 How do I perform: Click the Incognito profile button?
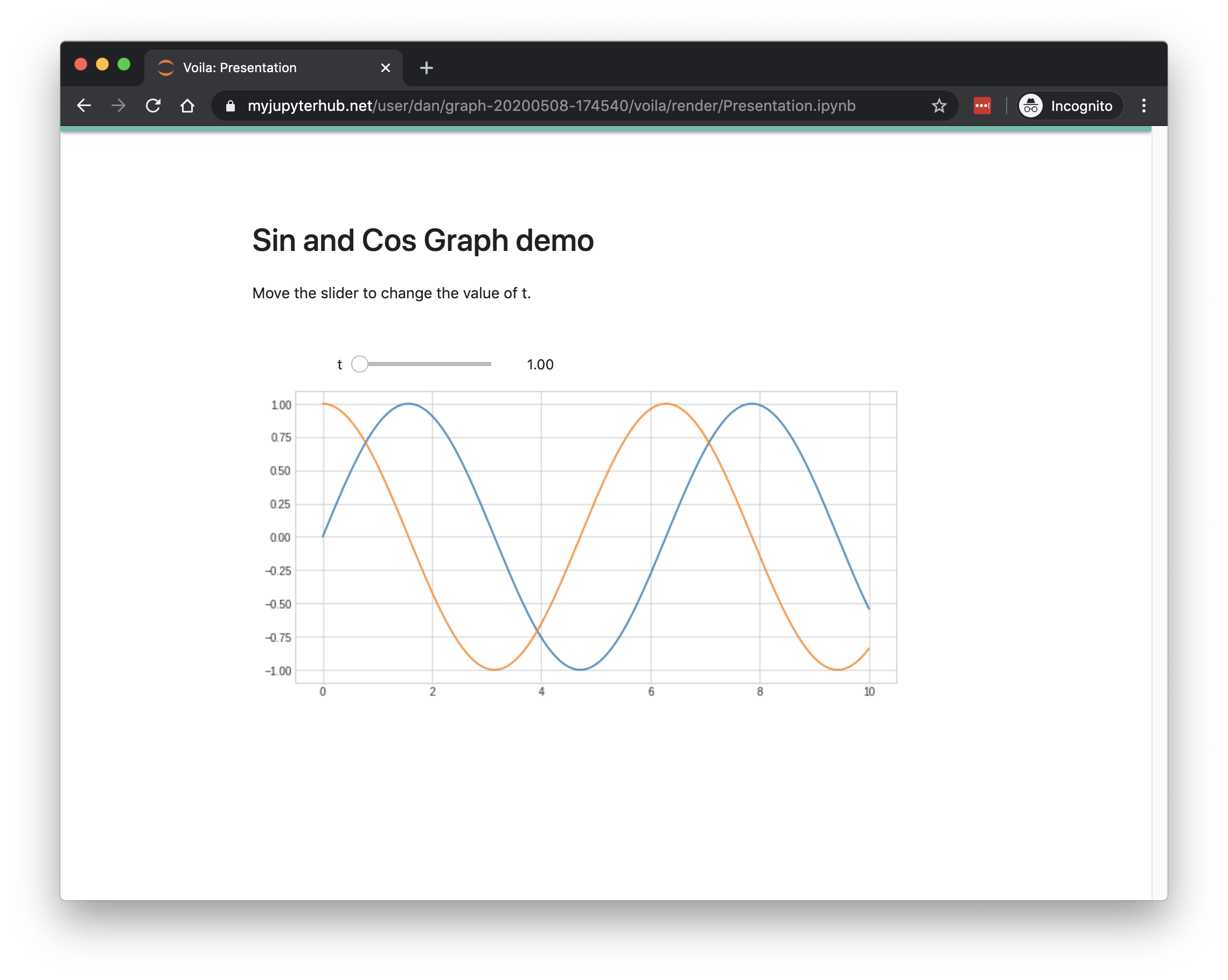(1069, 106)
